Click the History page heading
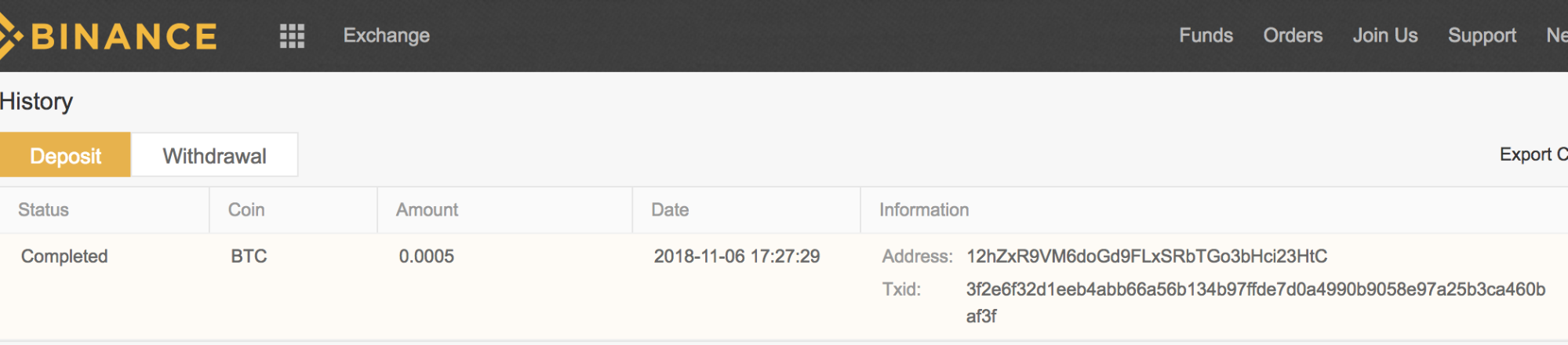Viewport: 1568px width, 345px height. pyautogui.click(x=36, y=101)
